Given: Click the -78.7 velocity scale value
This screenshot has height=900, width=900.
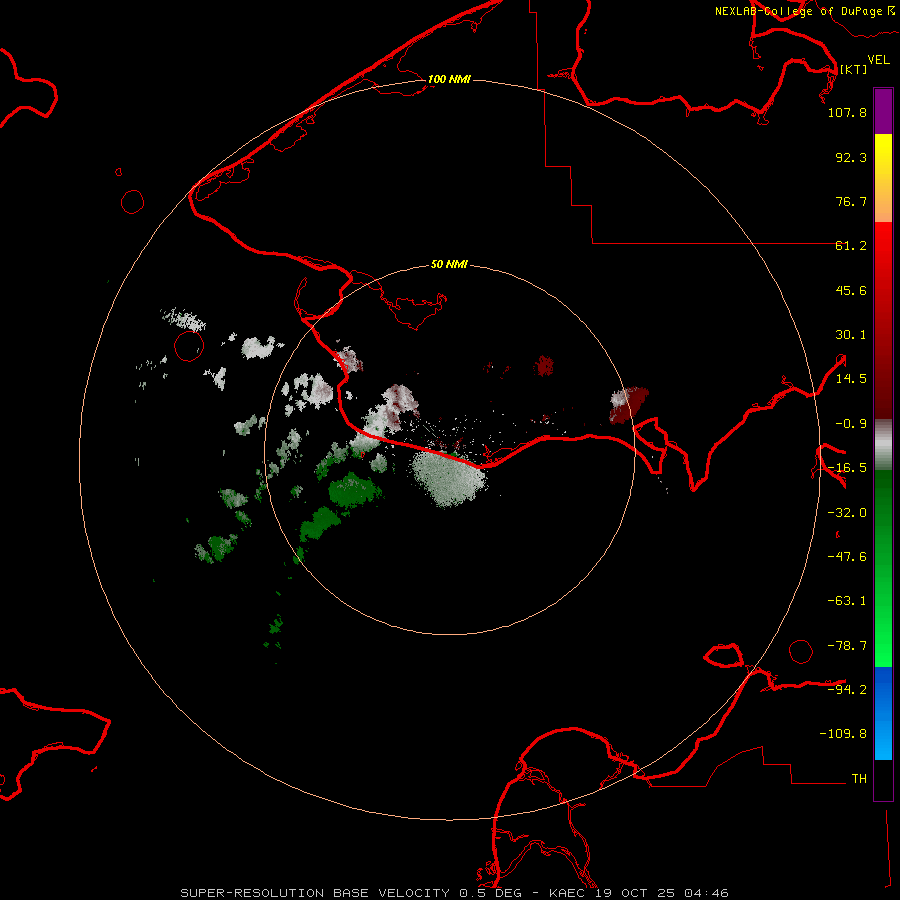Looking at the screenshot, I should [x=847, y=646].
